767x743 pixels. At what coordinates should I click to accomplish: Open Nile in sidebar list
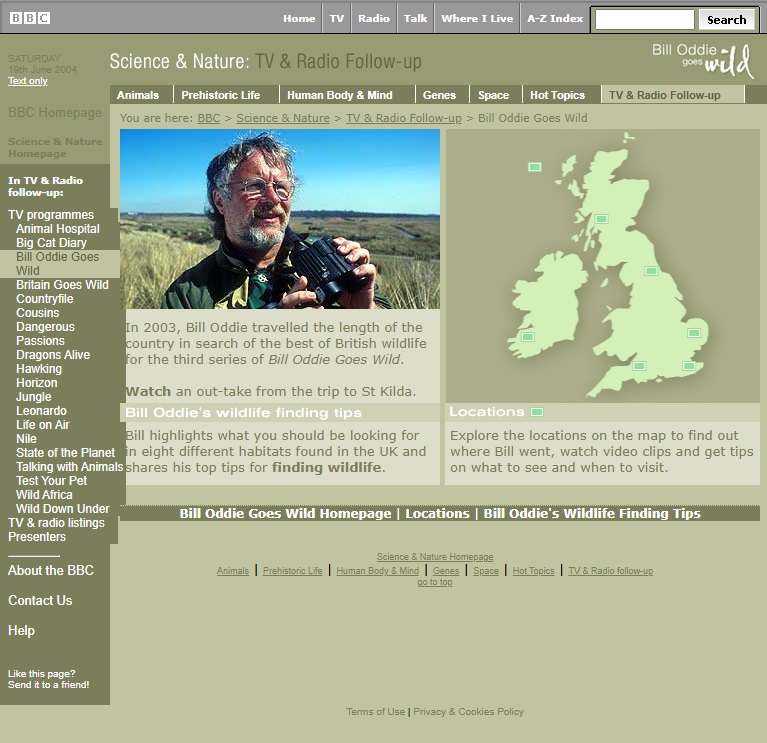click(x=26, y=439)
